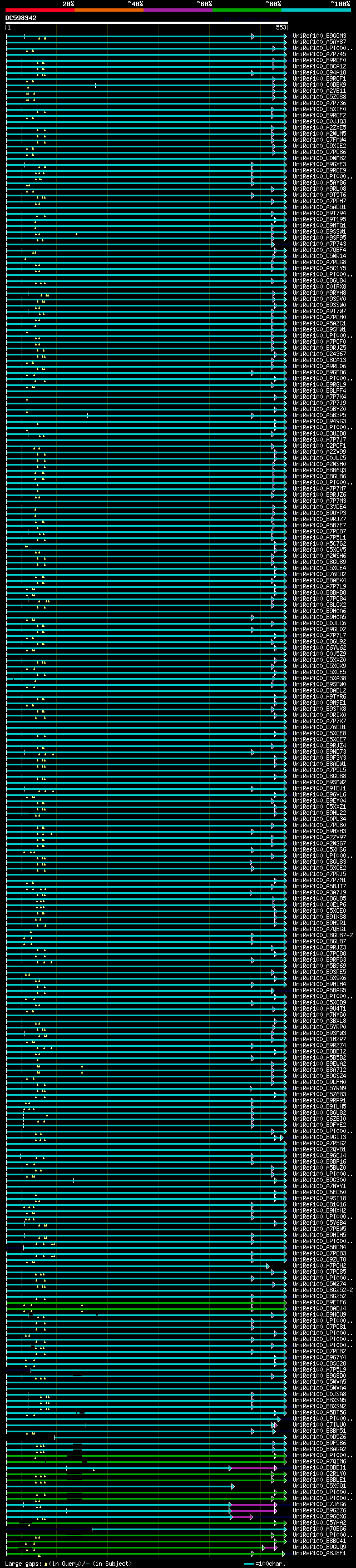
Task: Open hit UniRef100_A7P745
Action: pos(319,54)
